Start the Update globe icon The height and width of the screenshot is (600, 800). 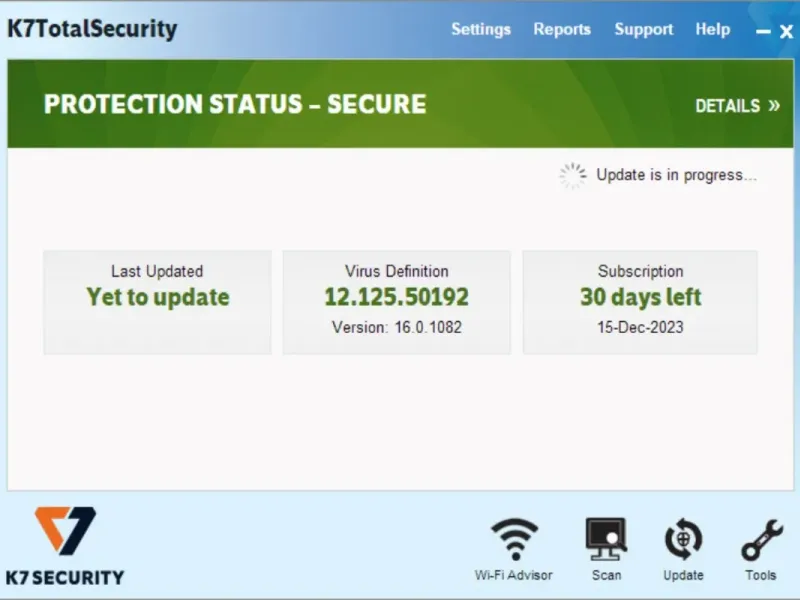point(683,539)
